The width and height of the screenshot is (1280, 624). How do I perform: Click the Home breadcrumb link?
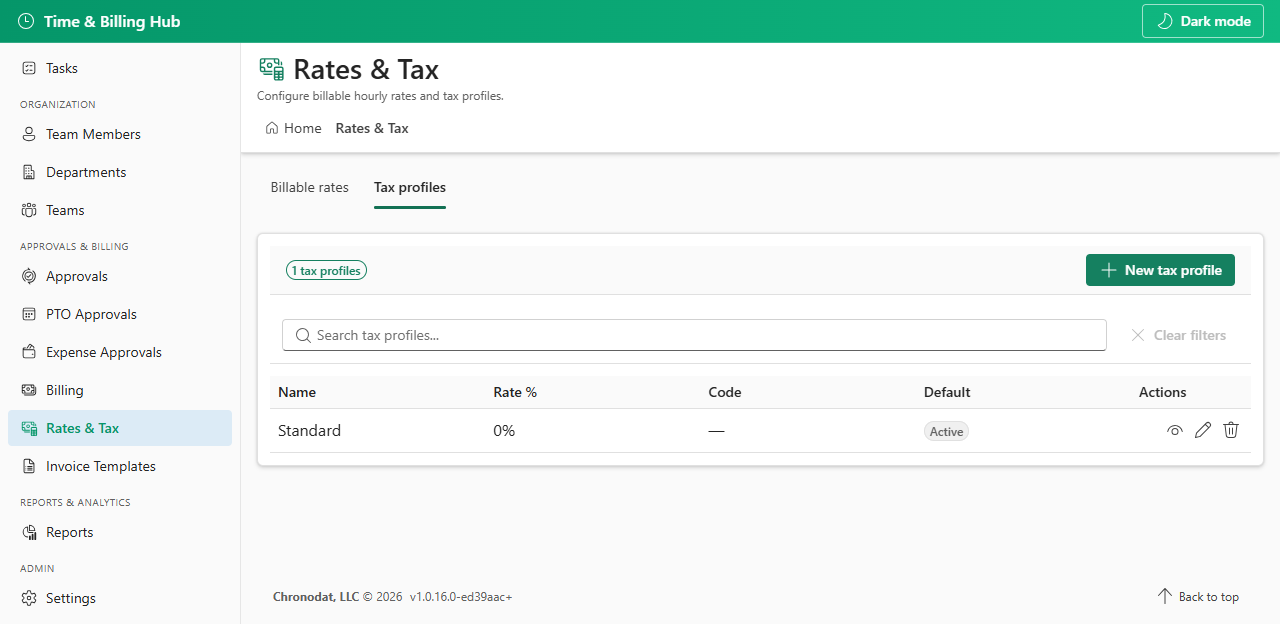(x=293, y=128)
